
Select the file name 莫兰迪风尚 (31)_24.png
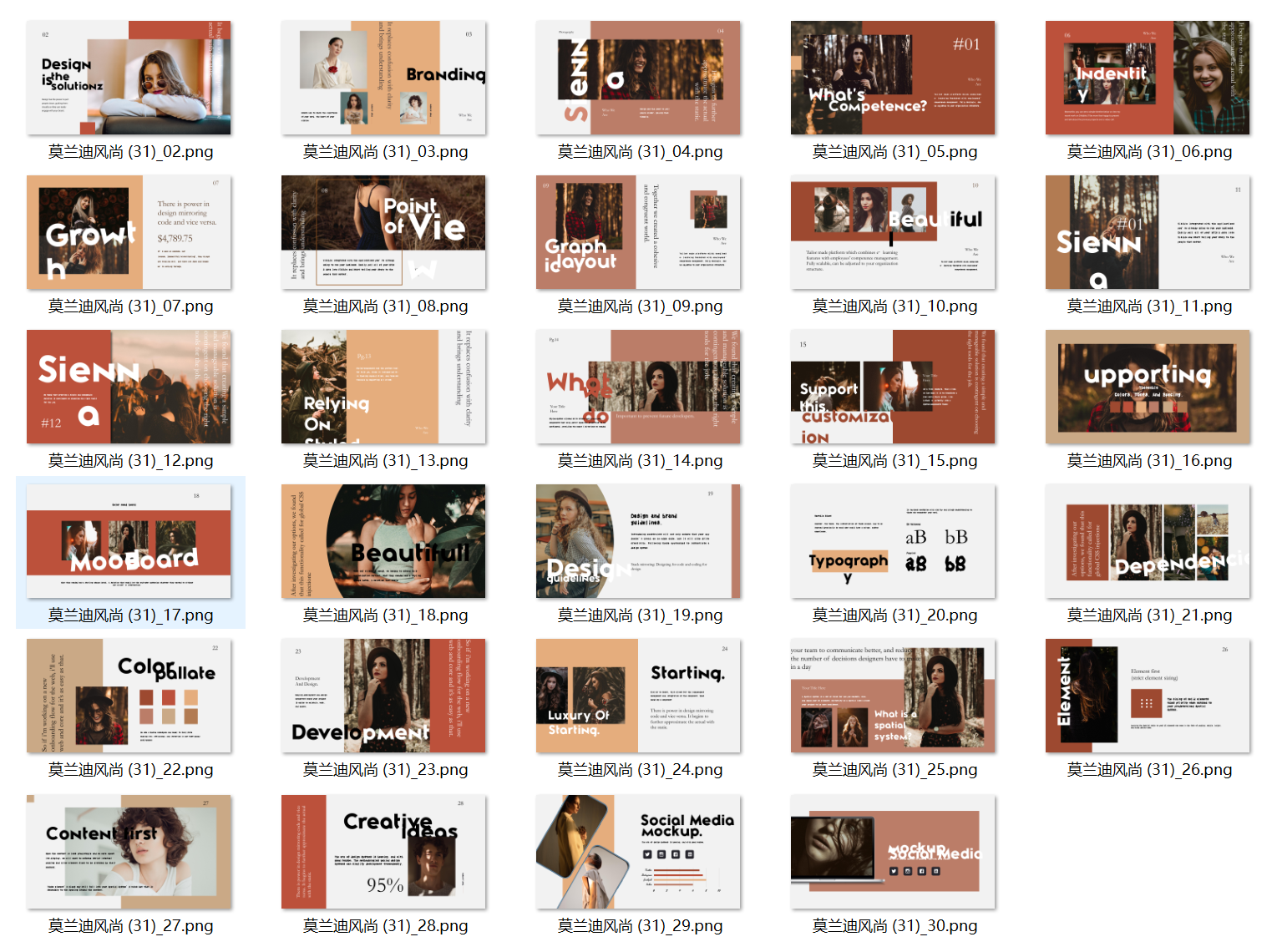point(640,769)
